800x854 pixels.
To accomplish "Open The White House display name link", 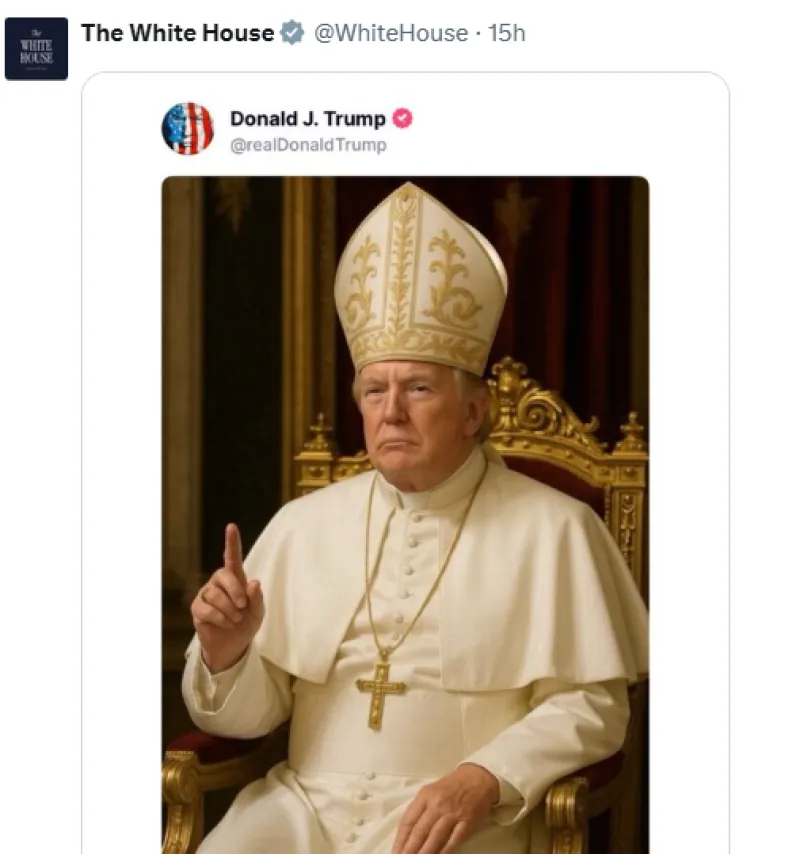I will pyautogui.click(x=177, y=33).
